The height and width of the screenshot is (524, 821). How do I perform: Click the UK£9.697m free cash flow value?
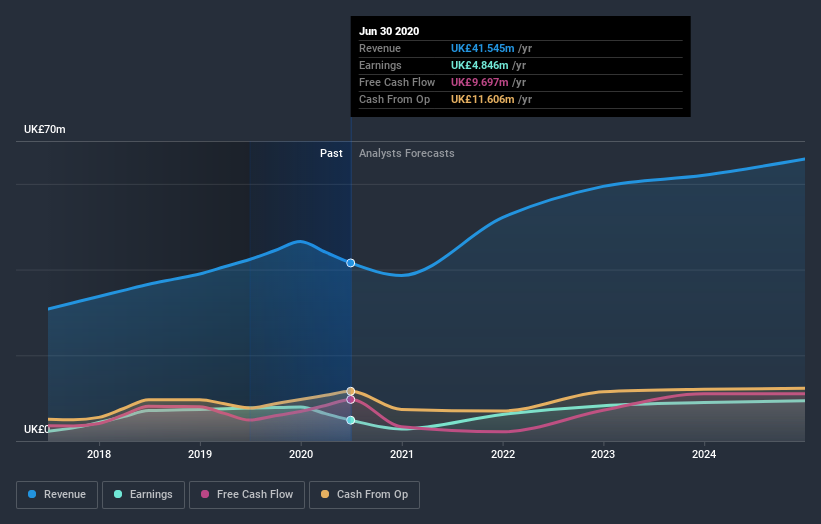coord(480,82)
